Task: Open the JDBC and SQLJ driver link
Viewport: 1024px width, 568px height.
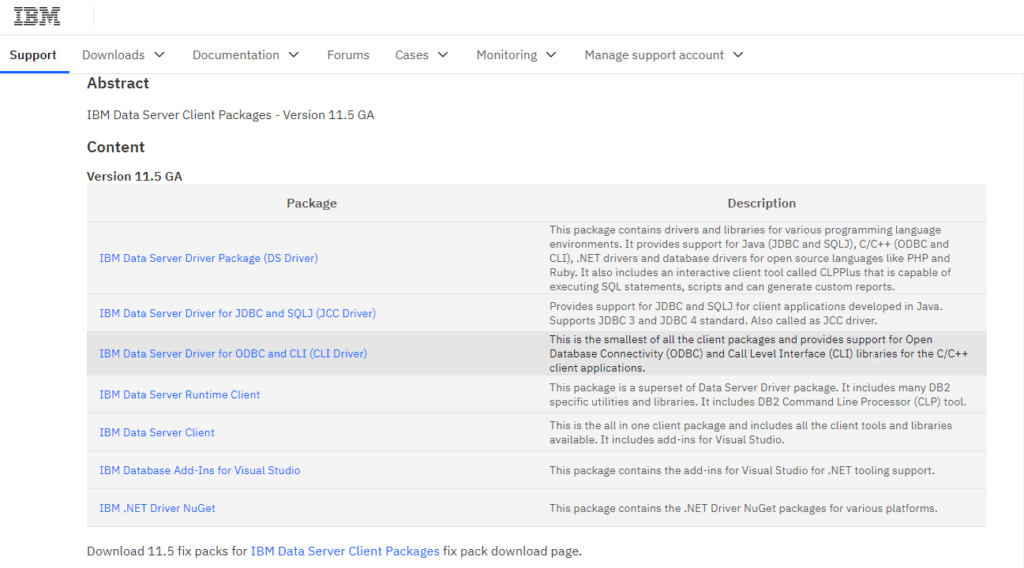Action: pos(238,313)
